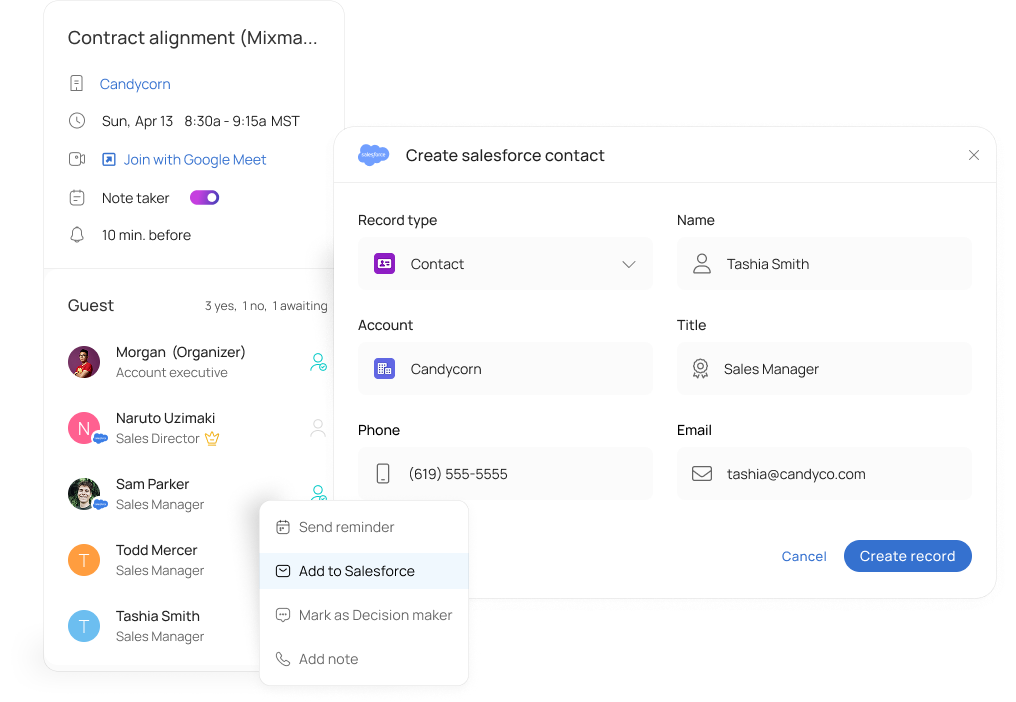
Task: Edit the Title field Sales Manager
Action: click(x=824, y=369)
